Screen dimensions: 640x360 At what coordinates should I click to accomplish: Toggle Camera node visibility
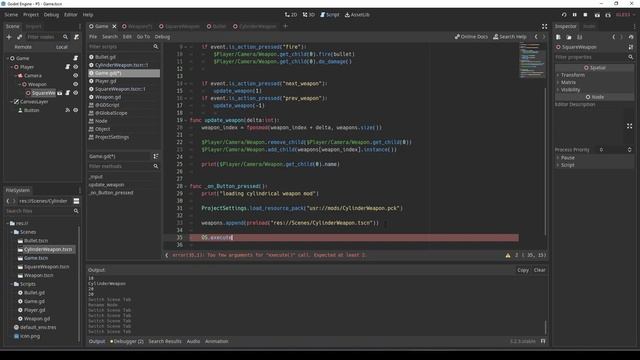pyautogui.click(x=76, y=76)
